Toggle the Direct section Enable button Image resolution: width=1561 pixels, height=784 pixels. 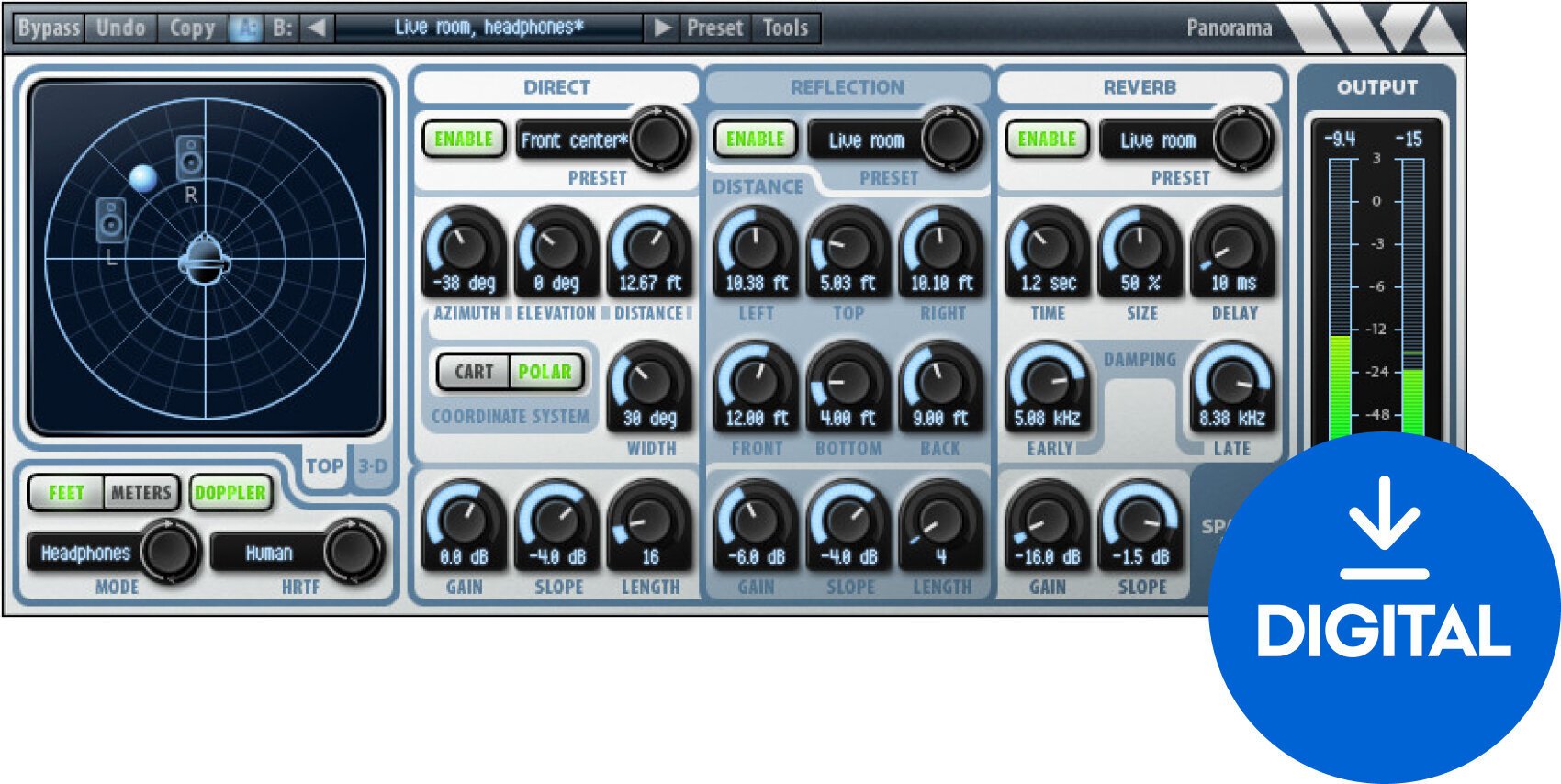click(464, 140)
